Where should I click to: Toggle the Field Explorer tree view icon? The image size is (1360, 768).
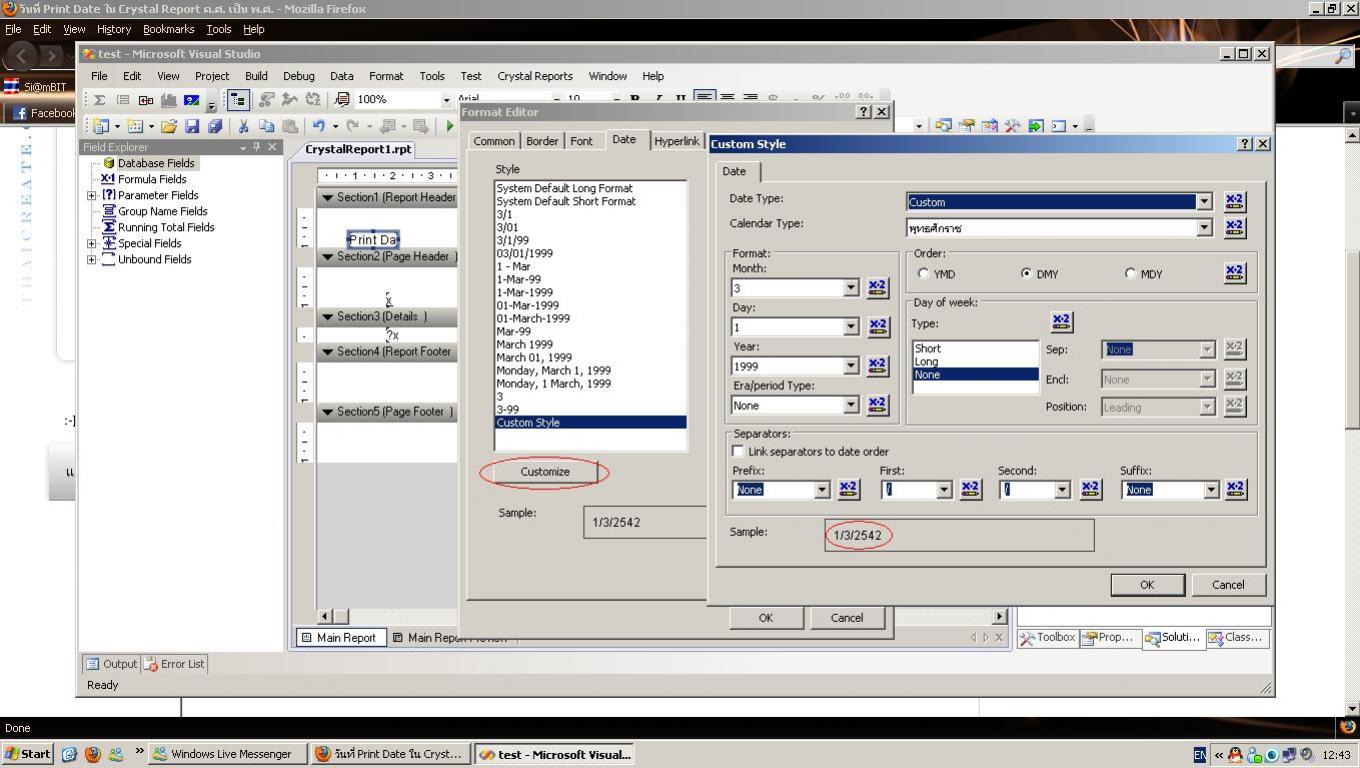tap(238, 100)
